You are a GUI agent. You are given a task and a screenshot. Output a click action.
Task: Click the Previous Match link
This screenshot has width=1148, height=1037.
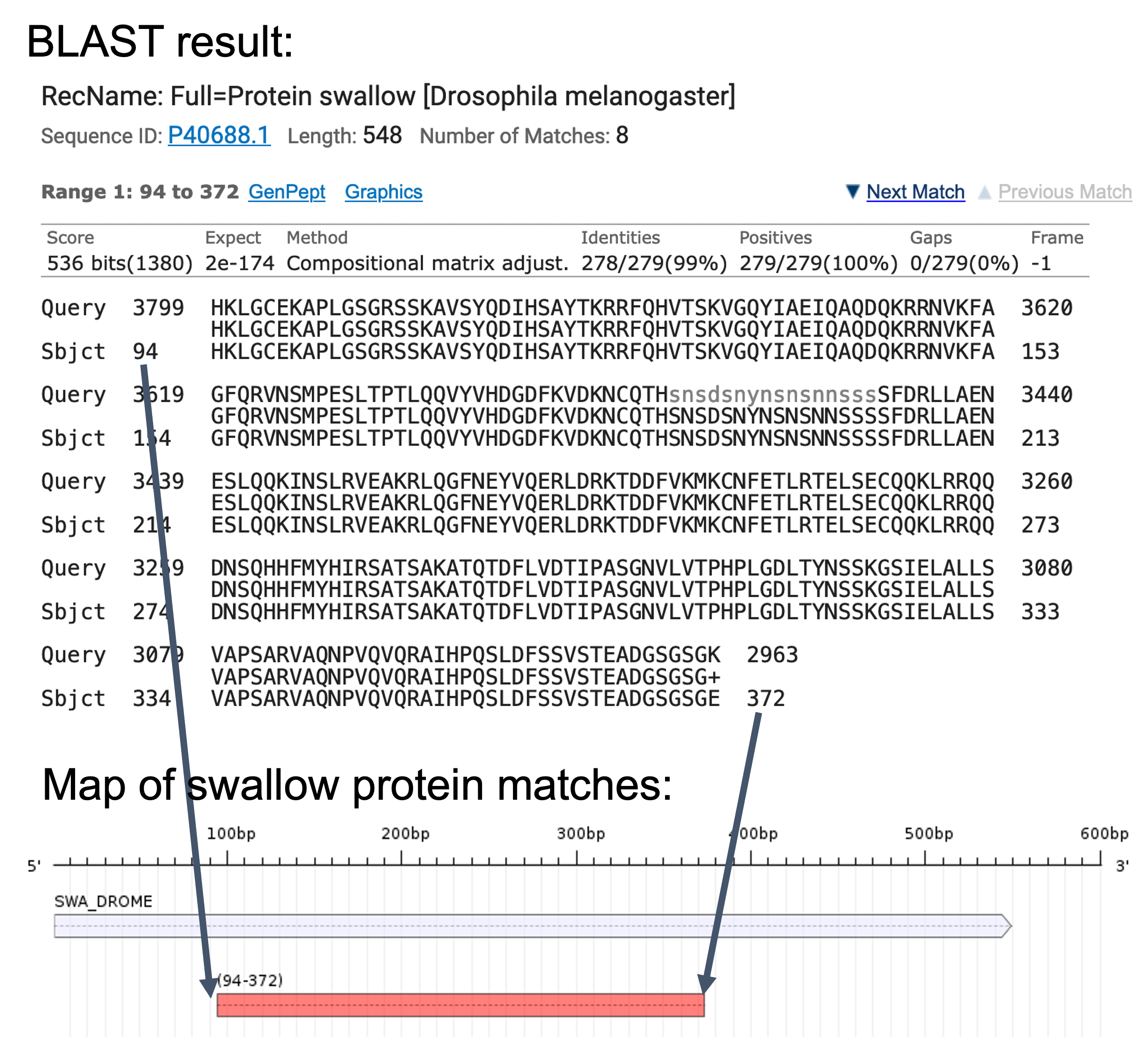[1064, 192]
